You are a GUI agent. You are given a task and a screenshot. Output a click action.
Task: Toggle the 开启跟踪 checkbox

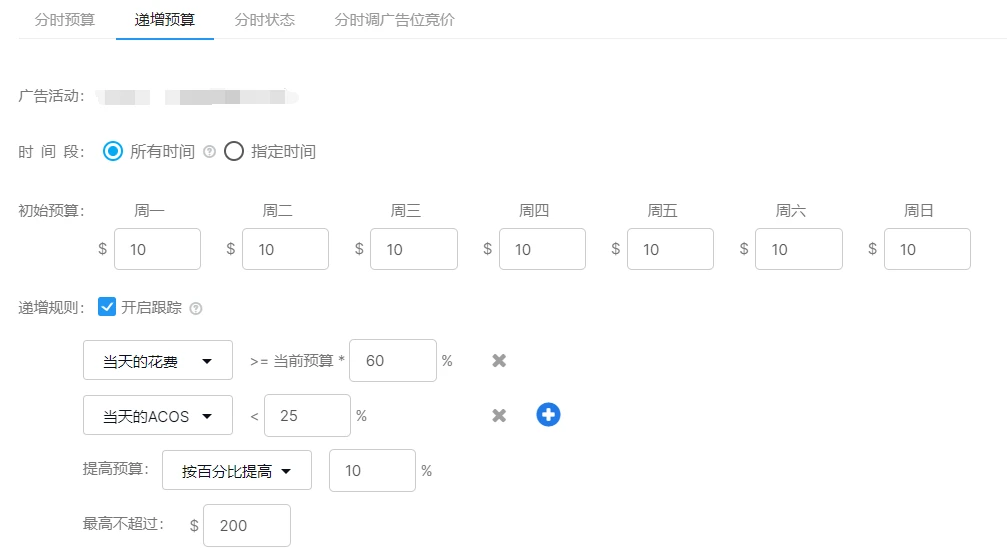[107, 307]
